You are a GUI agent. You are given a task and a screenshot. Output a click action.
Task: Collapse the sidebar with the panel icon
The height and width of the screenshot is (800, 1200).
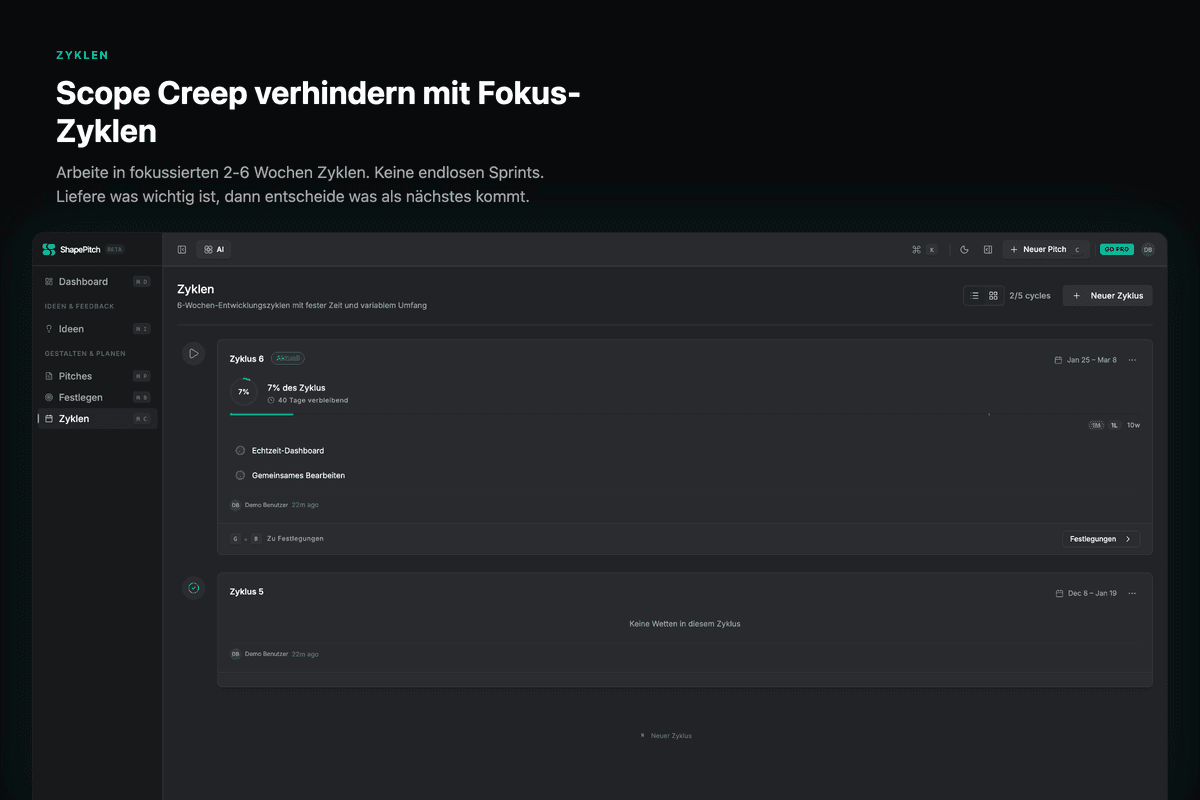click(182, 249)
